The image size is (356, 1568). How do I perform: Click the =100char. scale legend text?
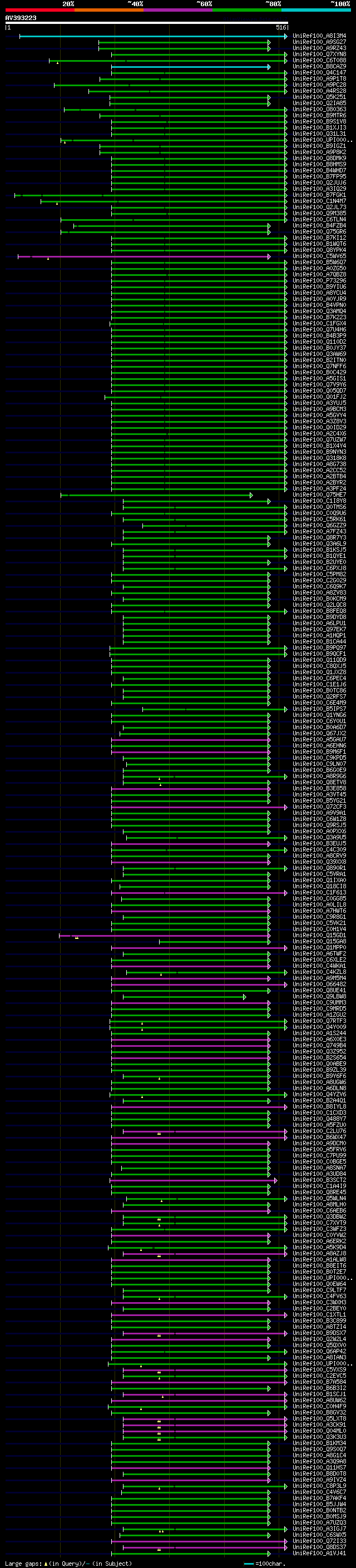[x=270, y=1563]
